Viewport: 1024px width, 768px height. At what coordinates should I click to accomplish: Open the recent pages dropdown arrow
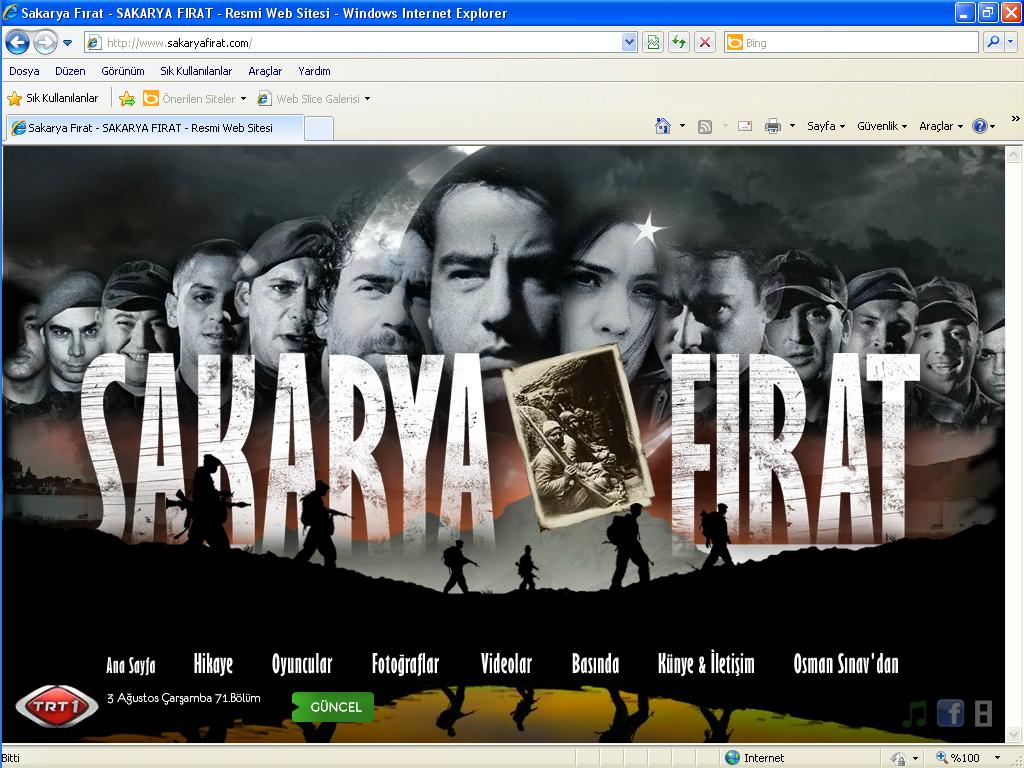pyautogui.click(x=67, y=43)
